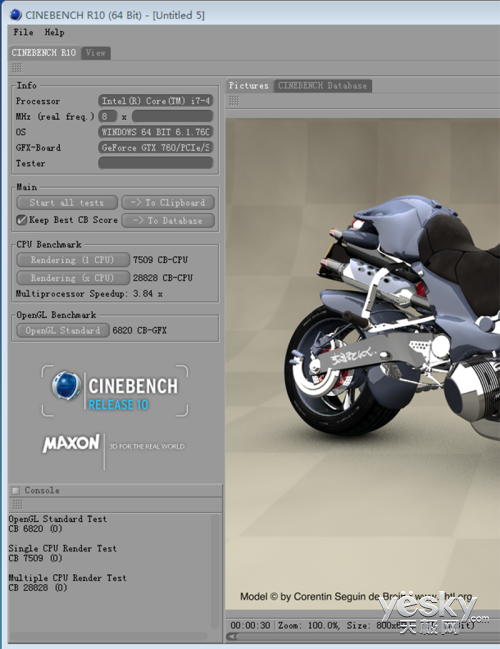Click the grip handle icon under Pictures tab

234,101
